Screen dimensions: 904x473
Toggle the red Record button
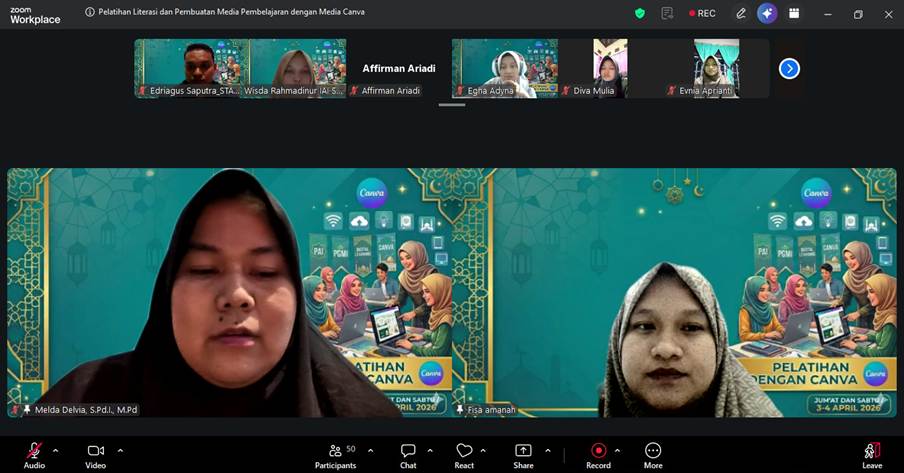tap(598, 451)
